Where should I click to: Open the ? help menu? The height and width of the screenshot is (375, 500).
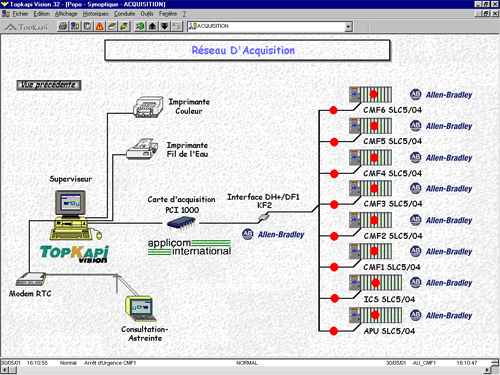pos(184,14)
